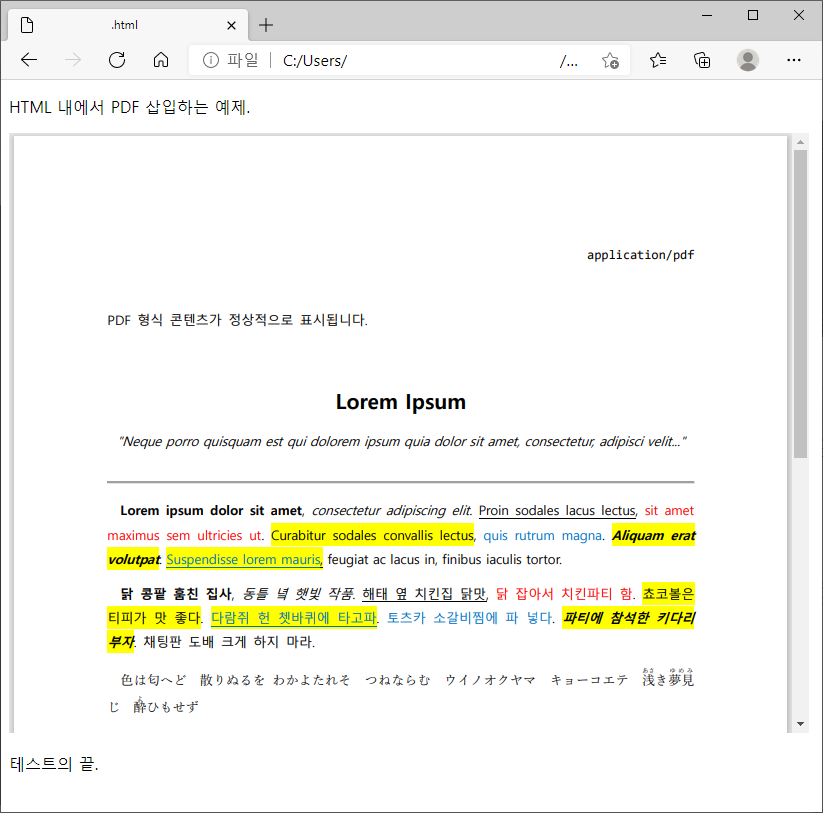The width and height of the screenshot is (823, 813).
Task: Open a new tab with plus button
Action: [x=266, y=25]
